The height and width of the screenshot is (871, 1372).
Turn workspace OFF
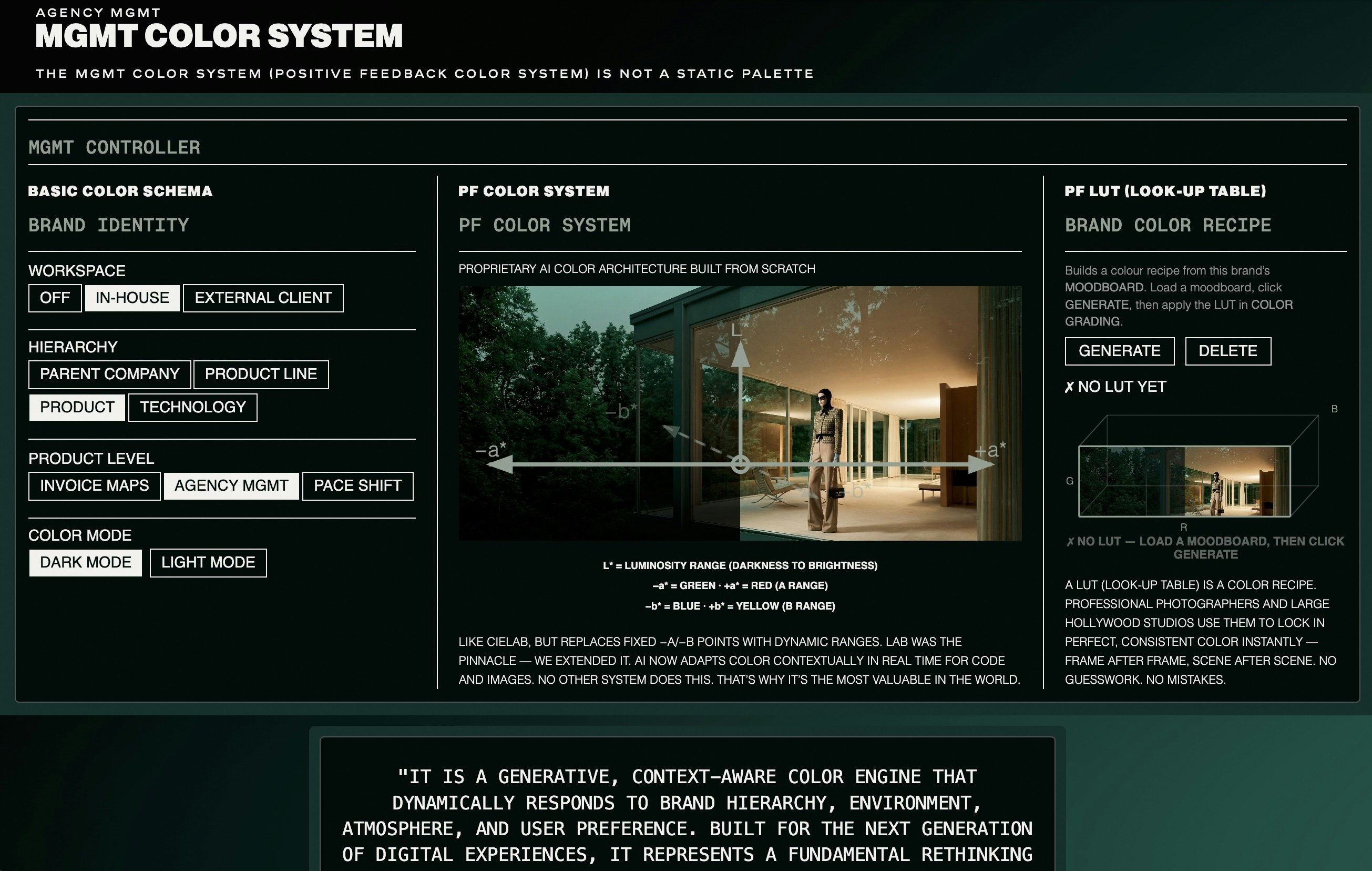[55, 298]
